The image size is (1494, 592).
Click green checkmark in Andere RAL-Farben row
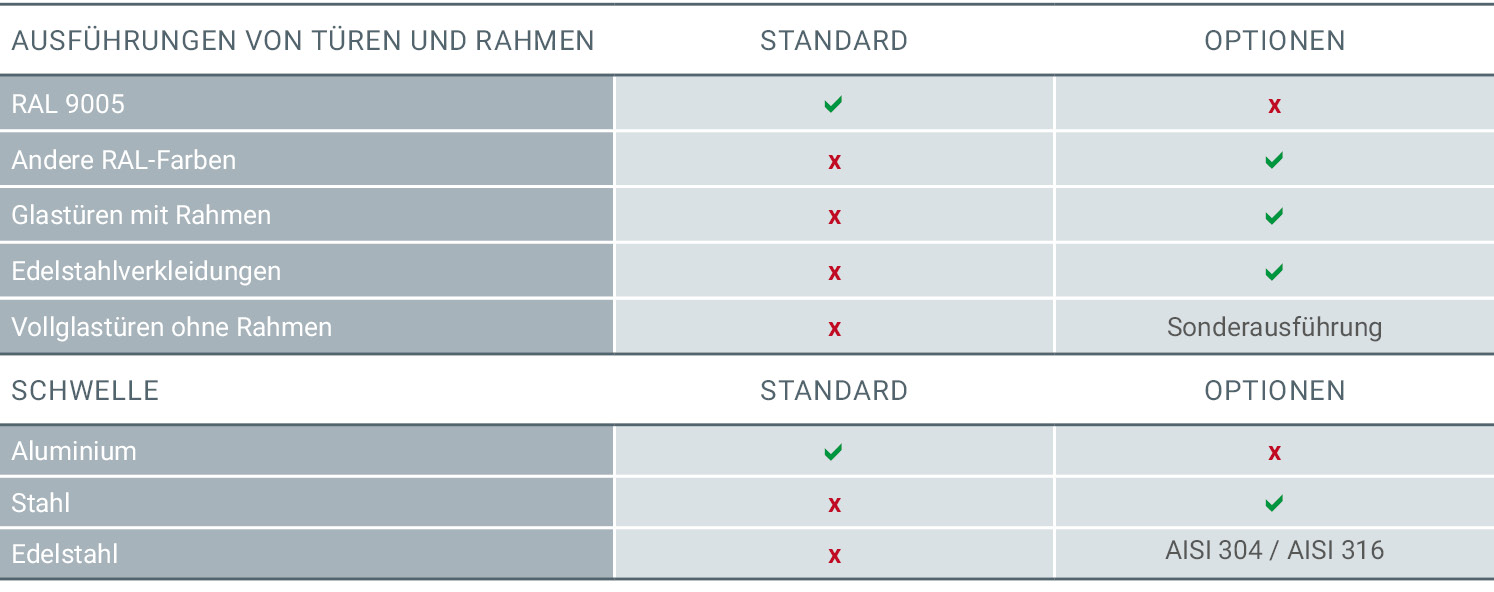pyautogui.click(x=1274, y=160)
